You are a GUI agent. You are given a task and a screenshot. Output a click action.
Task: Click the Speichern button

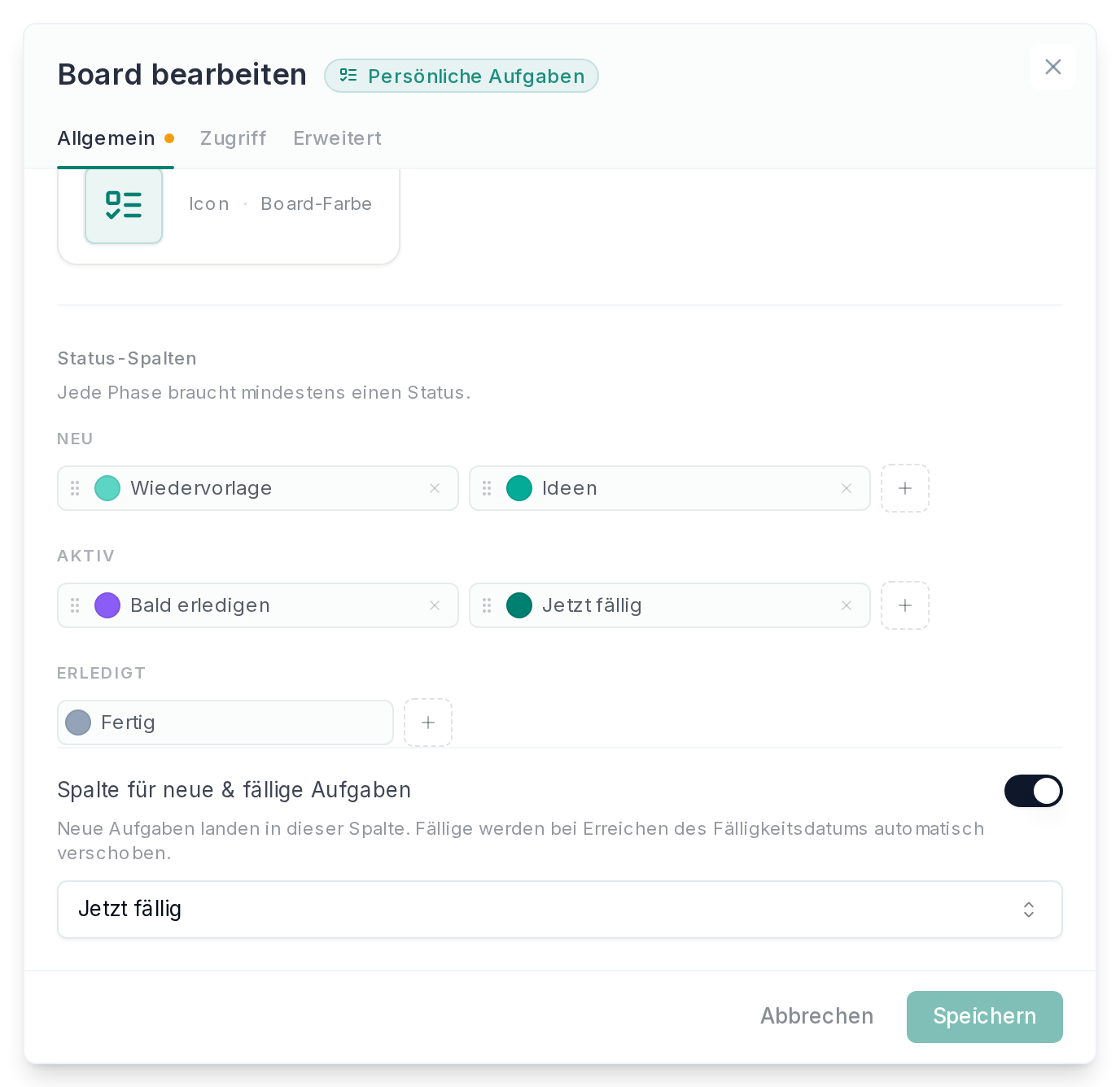(984, 1016)
